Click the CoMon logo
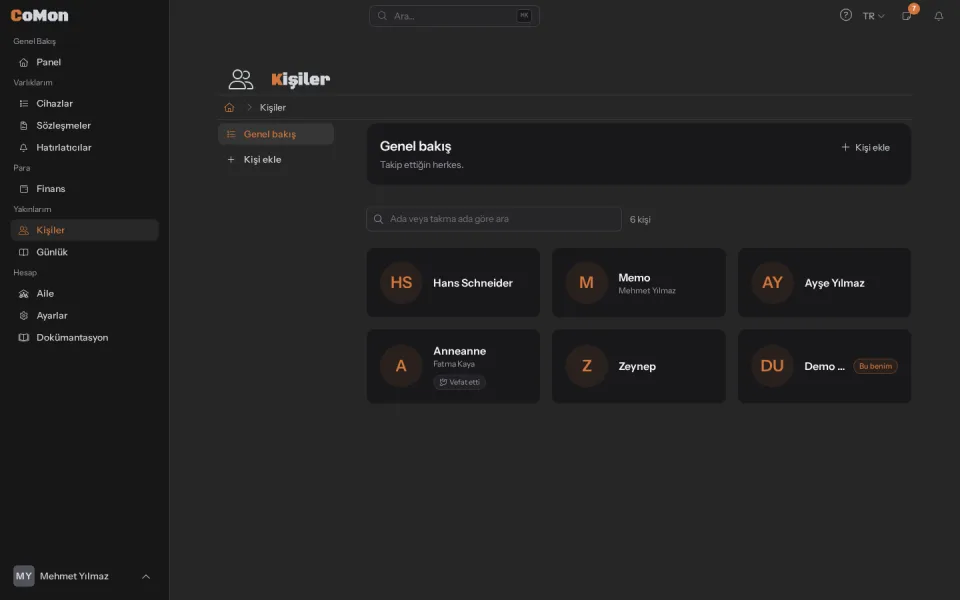960x600 pixels. click(39, 15)
